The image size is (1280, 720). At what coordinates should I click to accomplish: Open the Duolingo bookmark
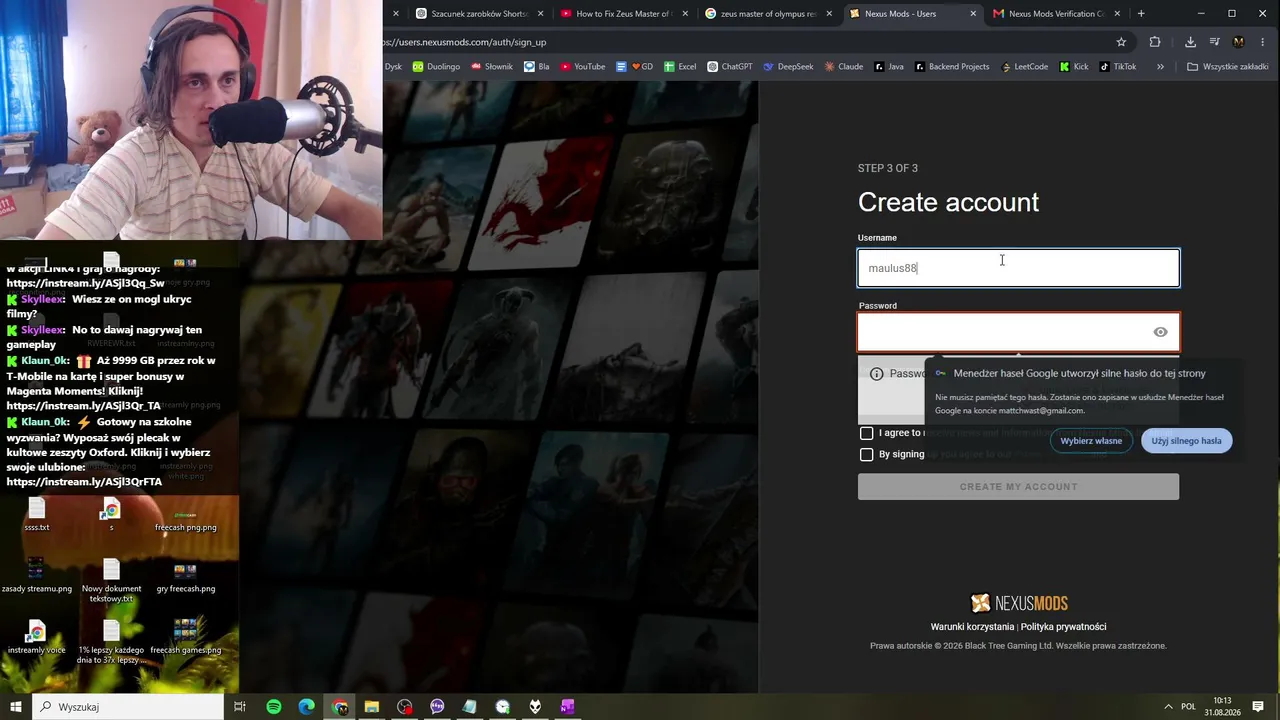coord(436,67)
